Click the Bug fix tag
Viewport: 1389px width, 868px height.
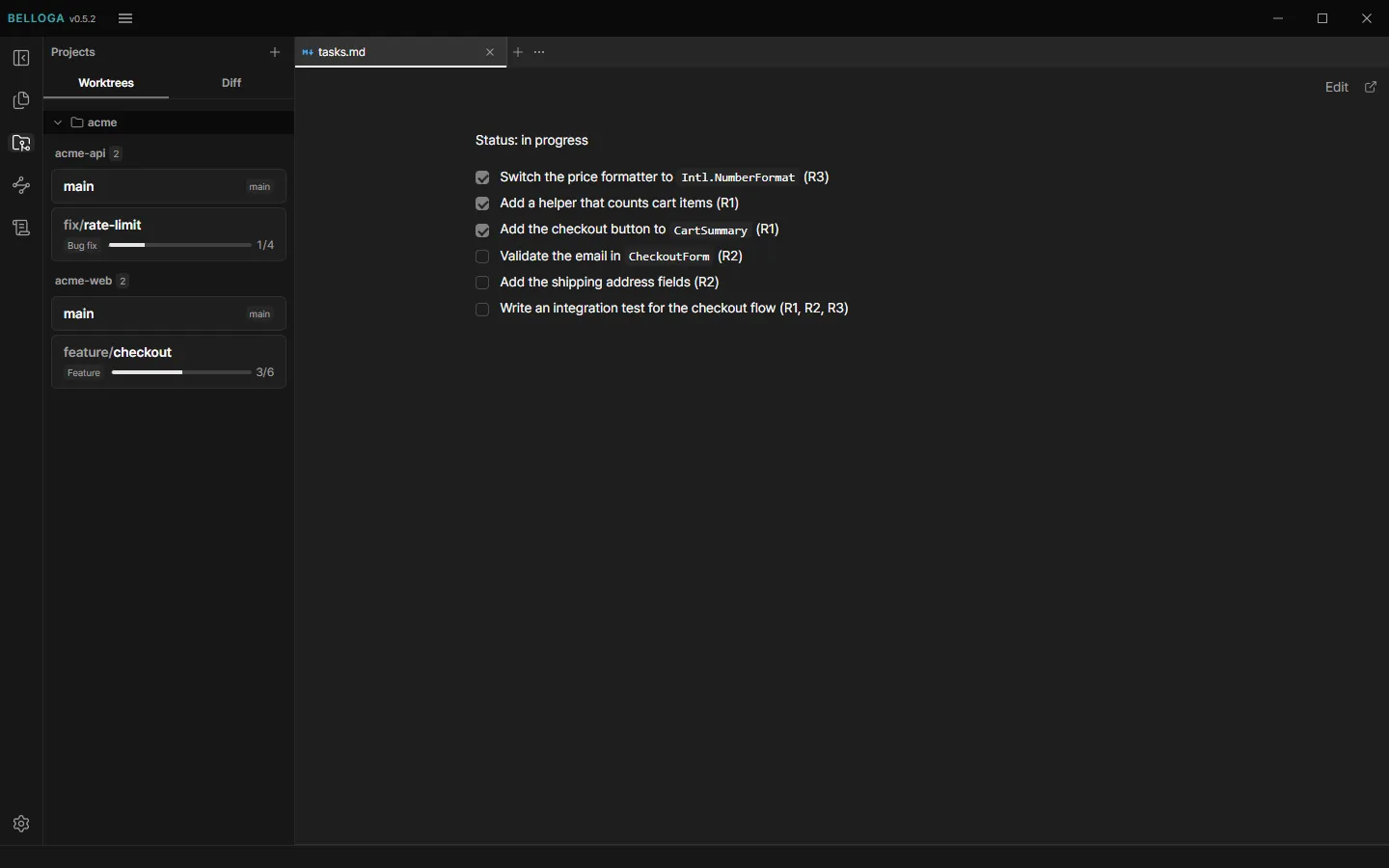pos(82,246)
